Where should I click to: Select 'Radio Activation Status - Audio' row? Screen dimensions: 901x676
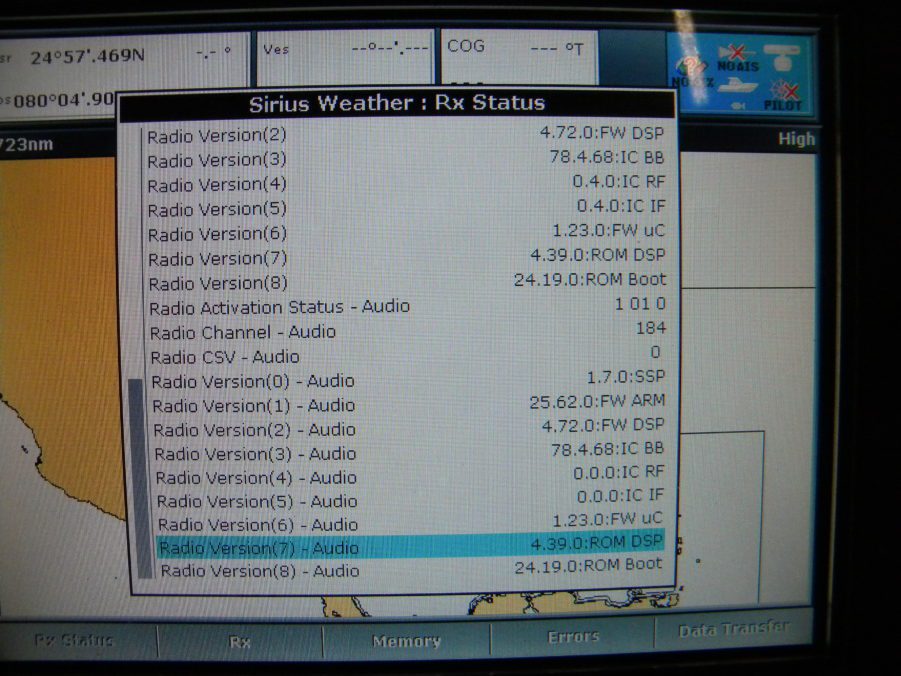tap(406, 306)
